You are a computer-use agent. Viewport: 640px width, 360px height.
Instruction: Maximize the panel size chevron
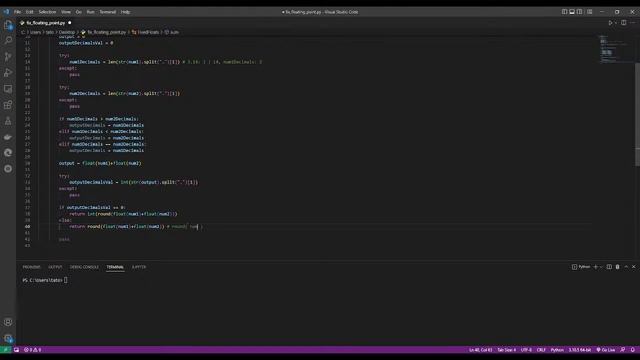[626, 267]
